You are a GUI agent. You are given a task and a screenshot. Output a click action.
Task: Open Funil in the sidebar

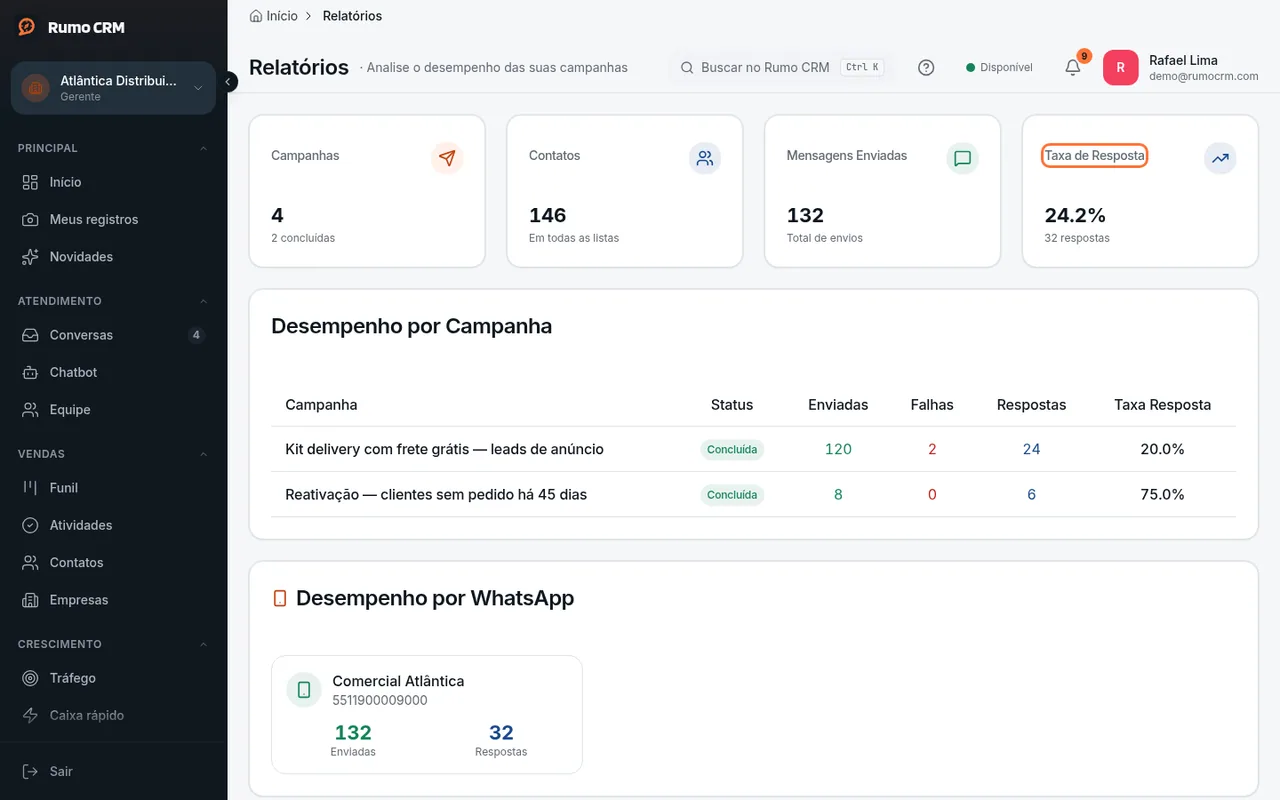coord(113,488)
